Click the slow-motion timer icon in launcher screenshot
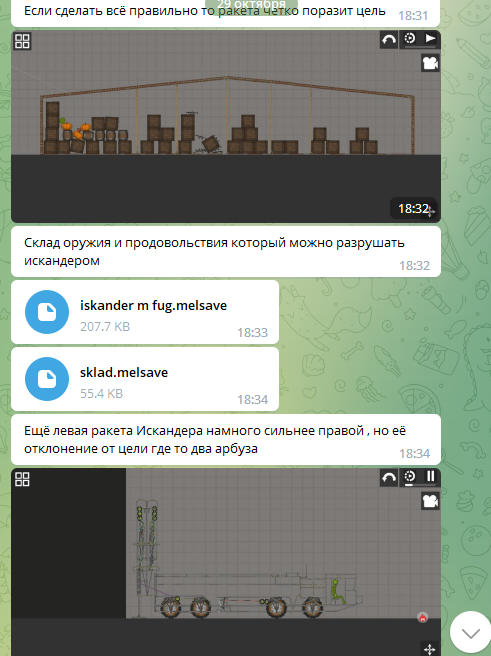 click(x=410, y=477)
